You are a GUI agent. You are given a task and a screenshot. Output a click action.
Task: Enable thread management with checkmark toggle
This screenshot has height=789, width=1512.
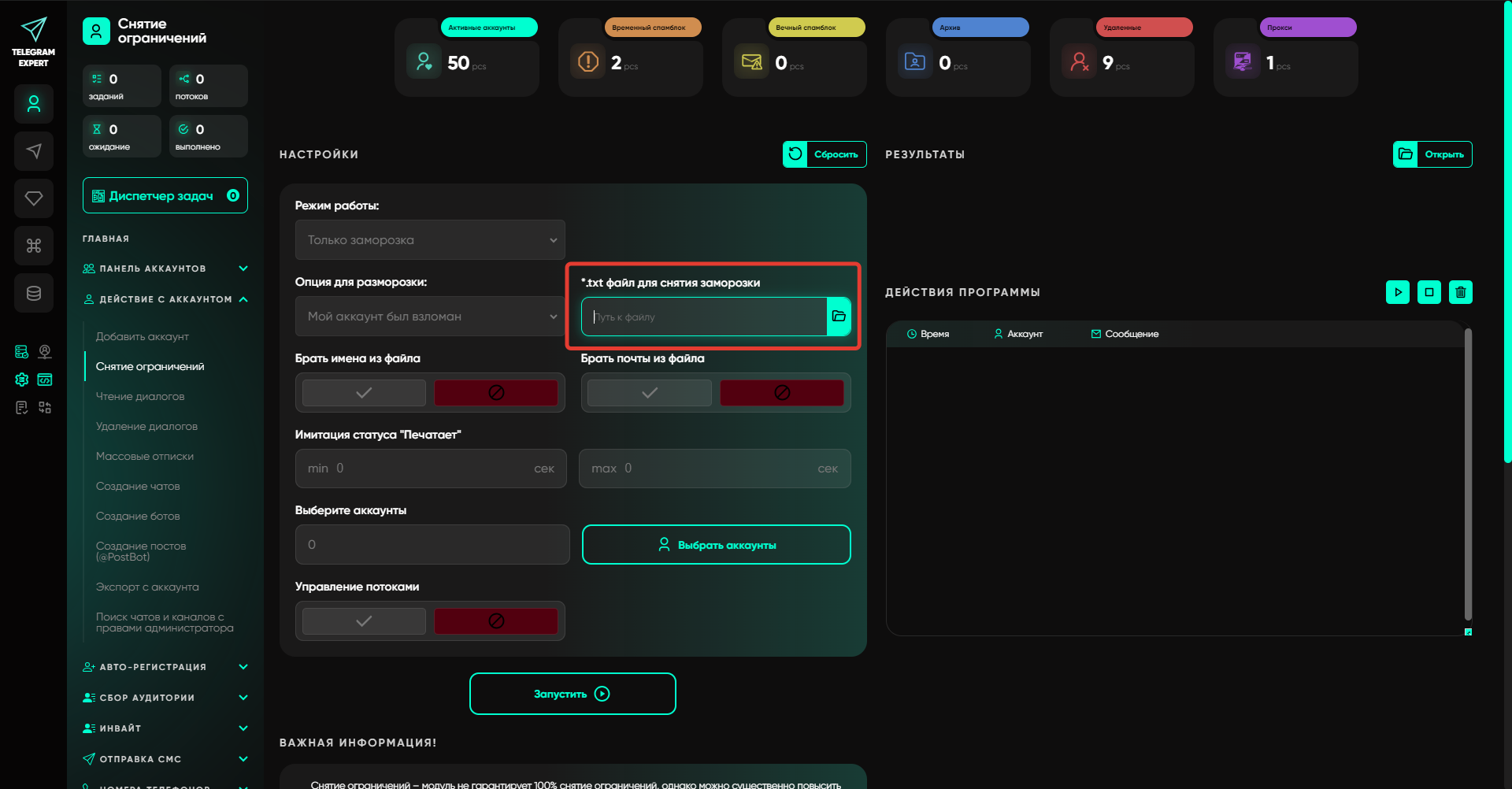click(364, 621)
